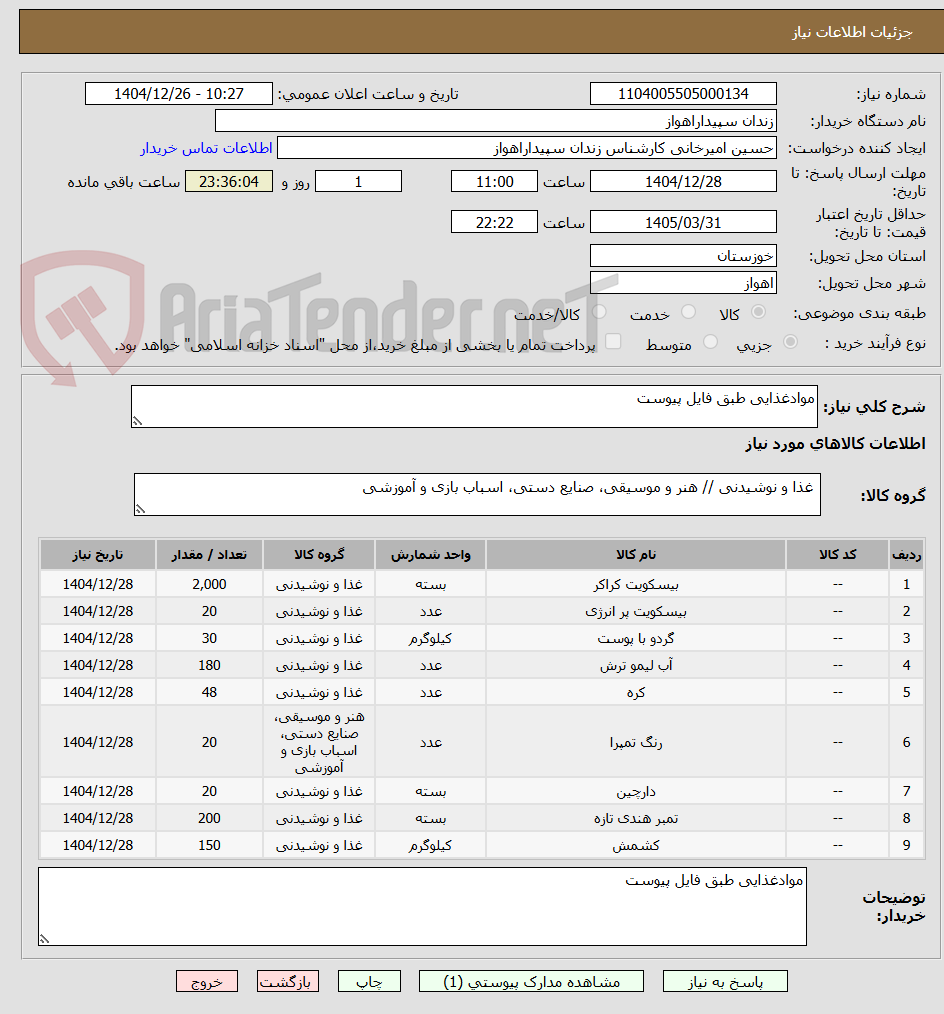Click the buyer notes textarea

pyautogui.click(x=423, y=907)
